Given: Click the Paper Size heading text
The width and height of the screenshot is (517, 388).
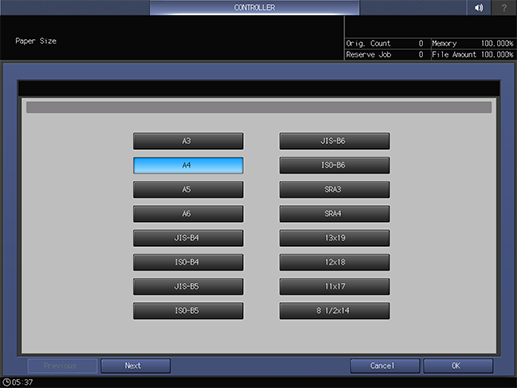Looking at the screenshot, I should (x=36, y=41).
